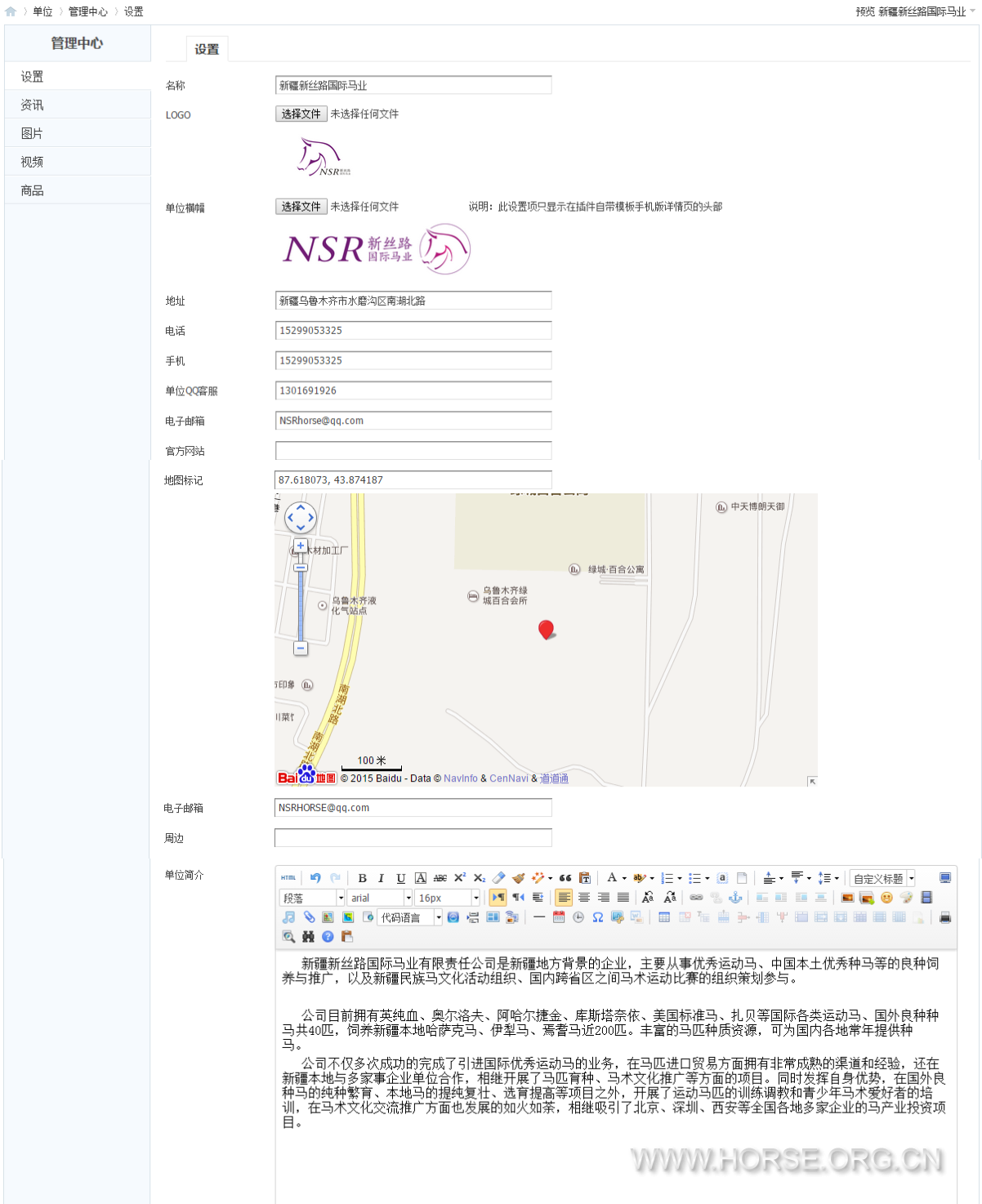Screen dimensions: 982x1204
Task: Open 商品 in the sidebar menu
Action: coord(78,190)
